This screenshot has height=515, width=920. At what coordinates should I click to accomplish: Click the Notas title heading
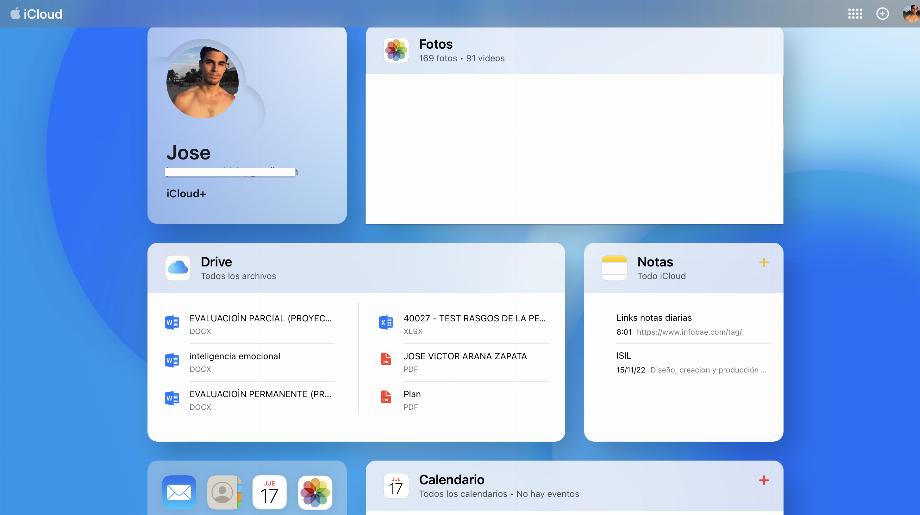655,262
